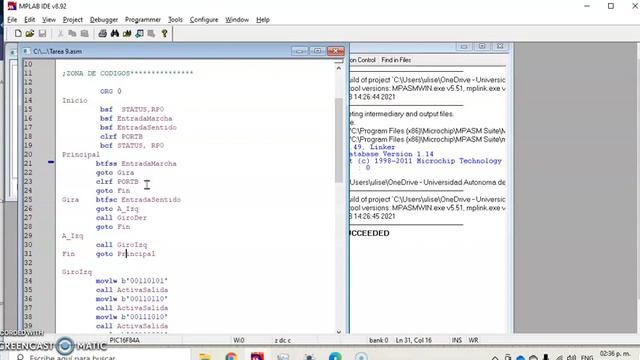Open the Help menu
The width and height of the screenshot is (640, 360).
(263, 20)
